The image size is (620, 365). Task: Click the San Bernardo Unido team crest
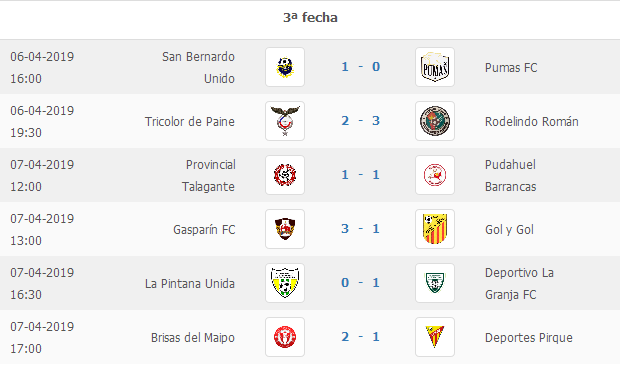(285, 67)
